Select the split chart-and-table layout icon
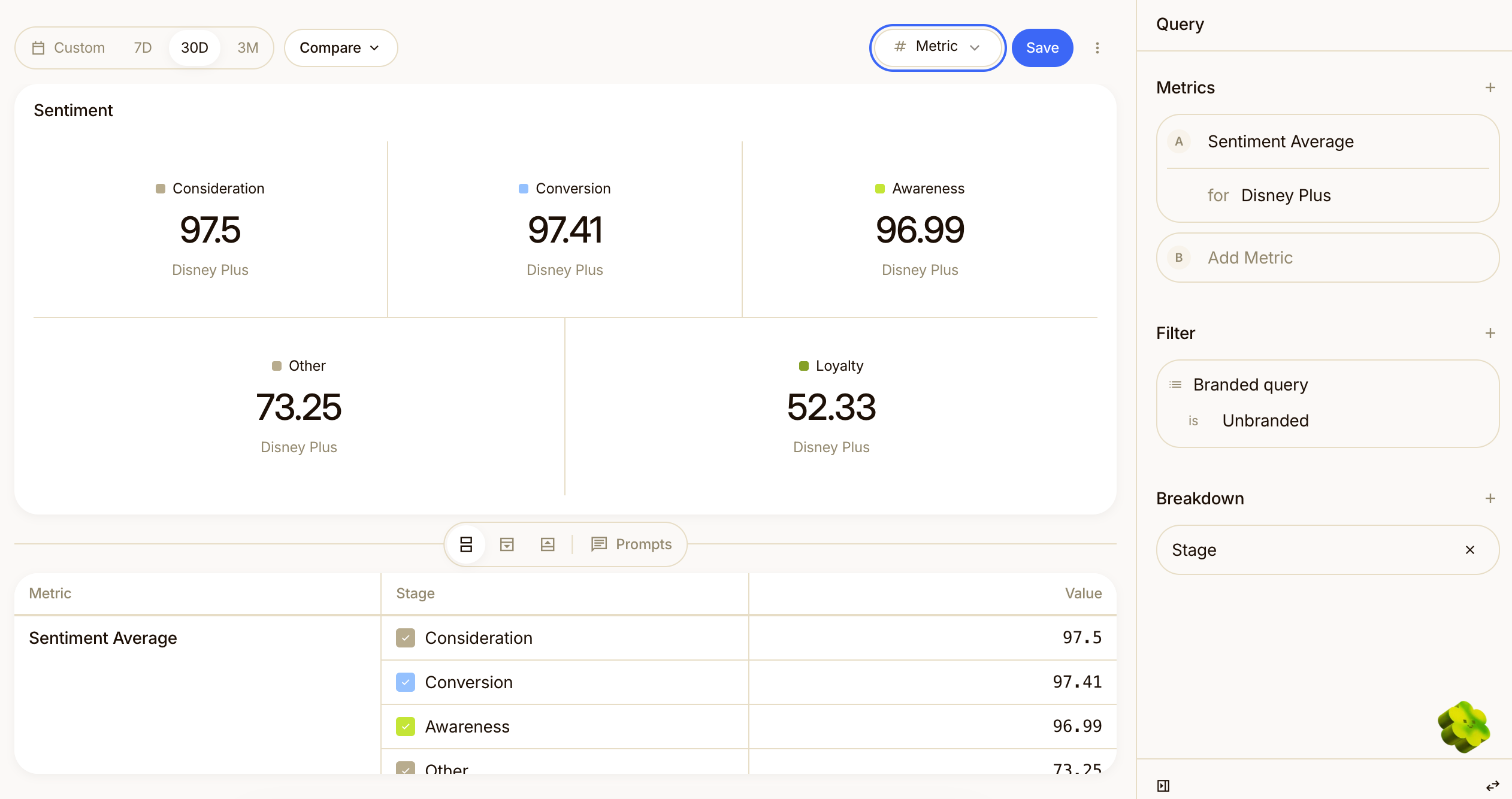The image size is (1512, 799). (466, 544)
